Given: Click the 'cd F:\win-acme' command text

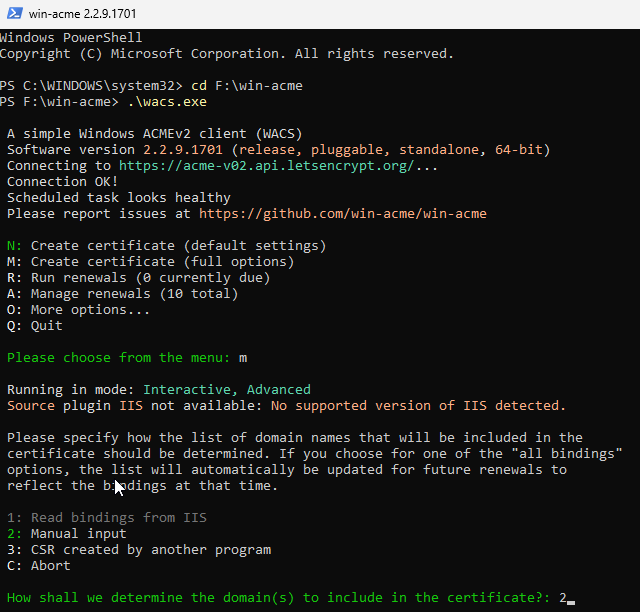Looking at the screenshot, I should tap(247, 86).
